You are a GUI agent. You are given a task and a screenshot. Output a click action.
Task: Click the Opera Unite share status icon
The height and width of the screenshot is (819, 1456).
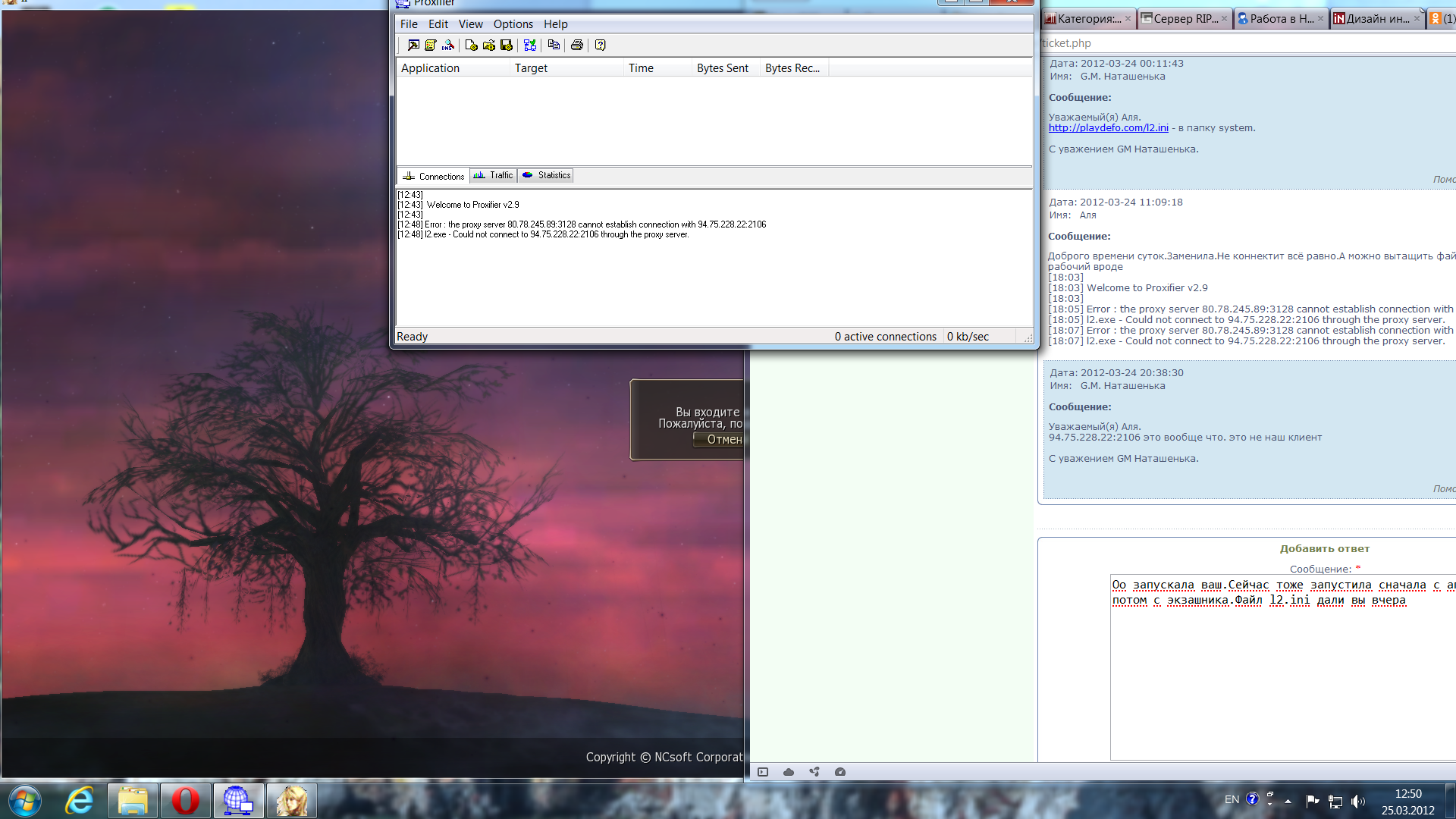pyautogui.click(x=814, y=772)
